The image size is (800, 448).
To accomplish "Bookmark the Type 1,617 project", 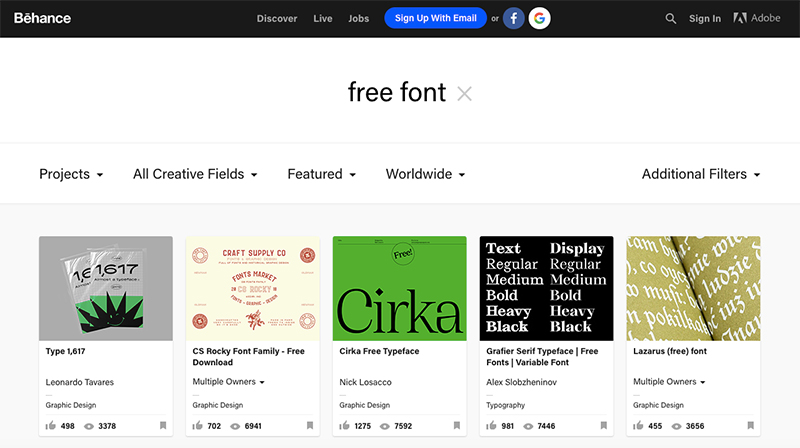I will tap(163, 426).
